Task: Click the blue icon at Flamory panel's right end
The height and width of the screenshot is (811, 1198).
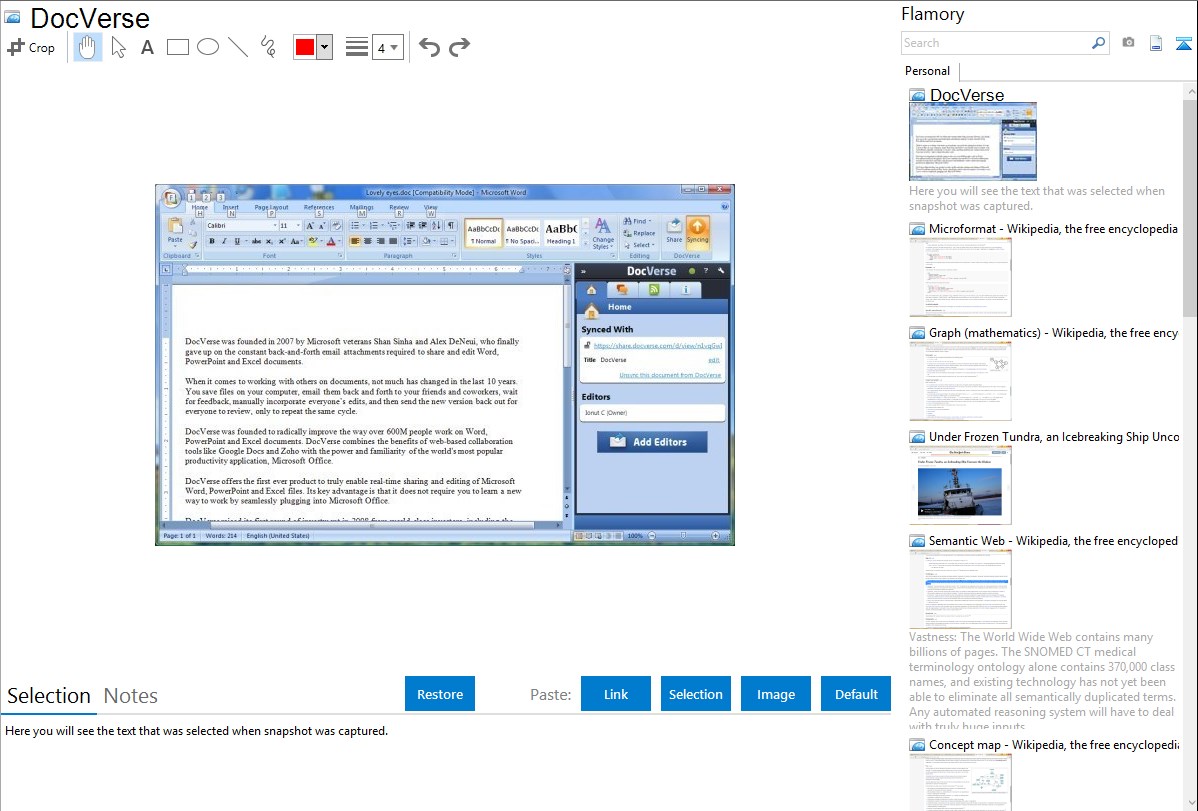Action: tap(1183, 44)
